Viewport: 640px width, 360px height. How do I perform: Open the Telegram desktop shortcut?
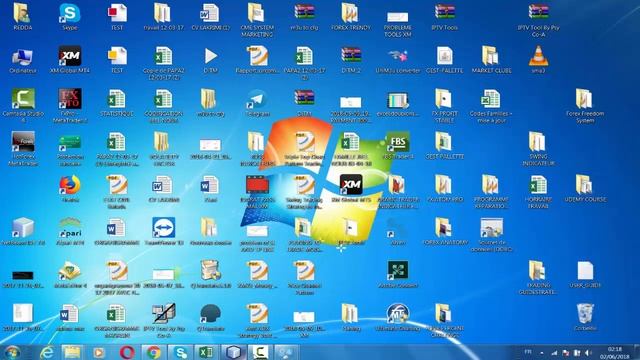[x=257, y=103]
